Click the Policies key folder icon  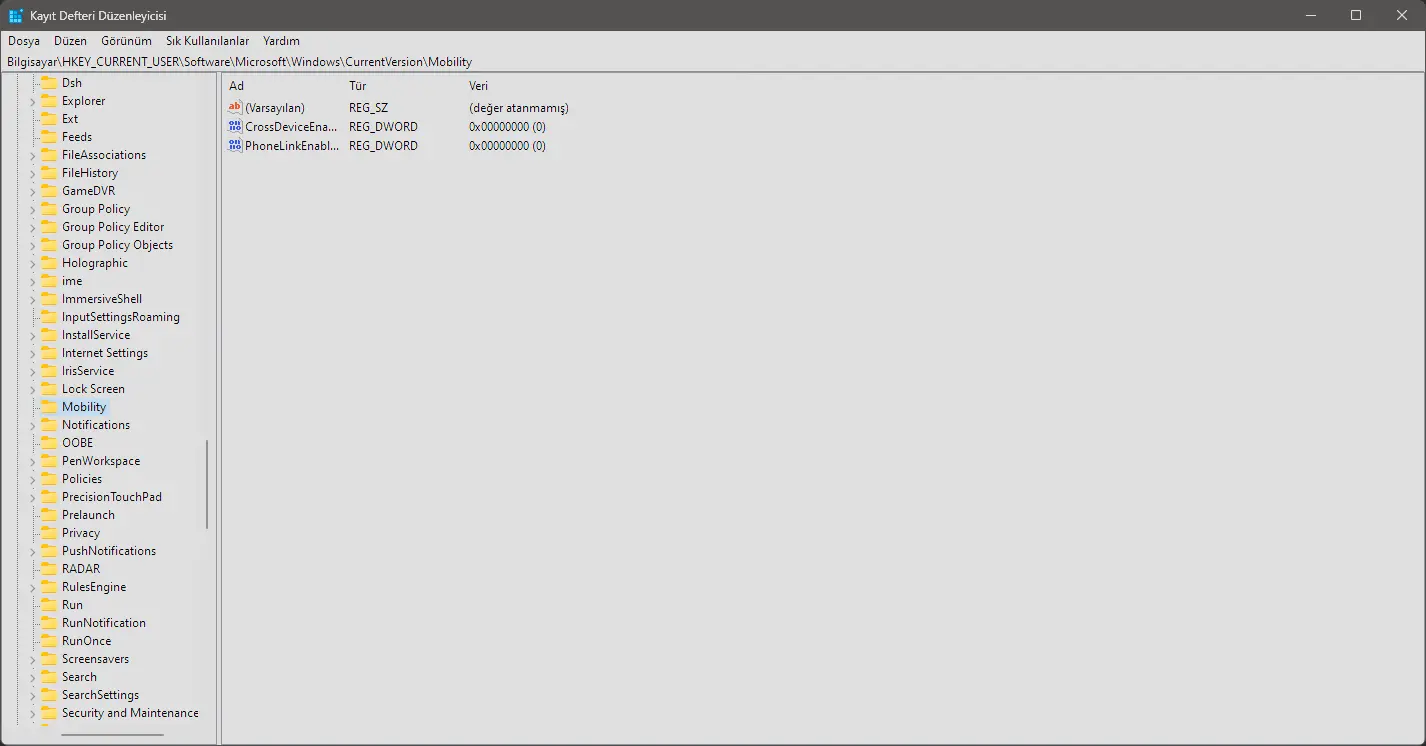point(48,479)
